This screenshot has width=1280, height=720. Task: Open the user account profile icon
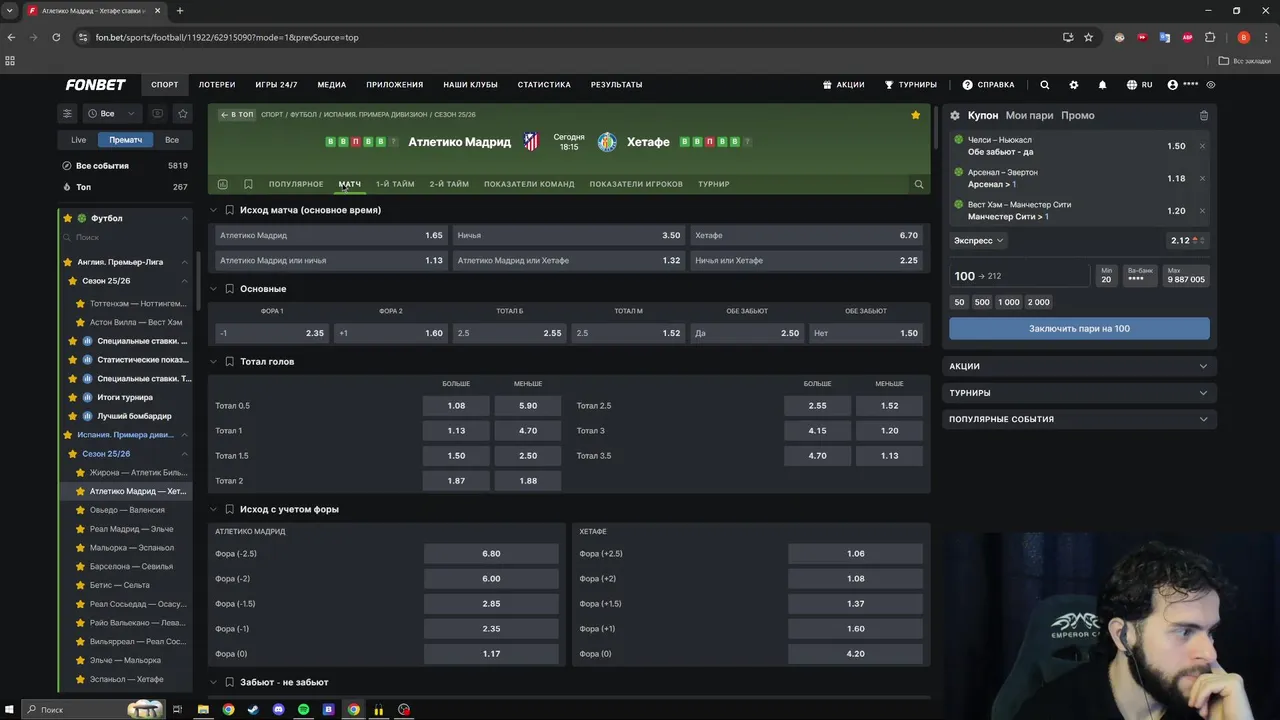pos(1172,85)
